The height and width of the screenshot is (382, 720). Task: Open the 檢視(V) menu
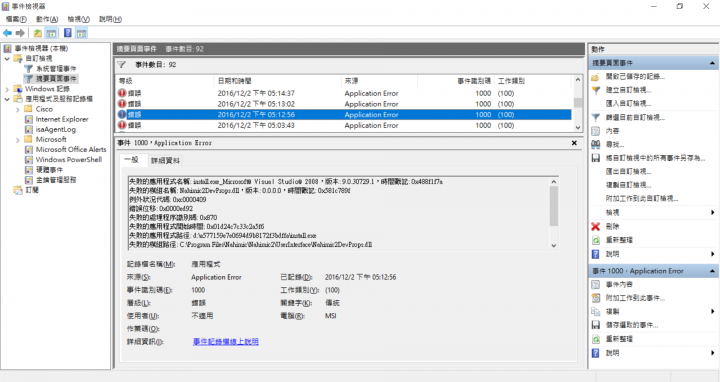pyautogui.click(x=79, y=19)
